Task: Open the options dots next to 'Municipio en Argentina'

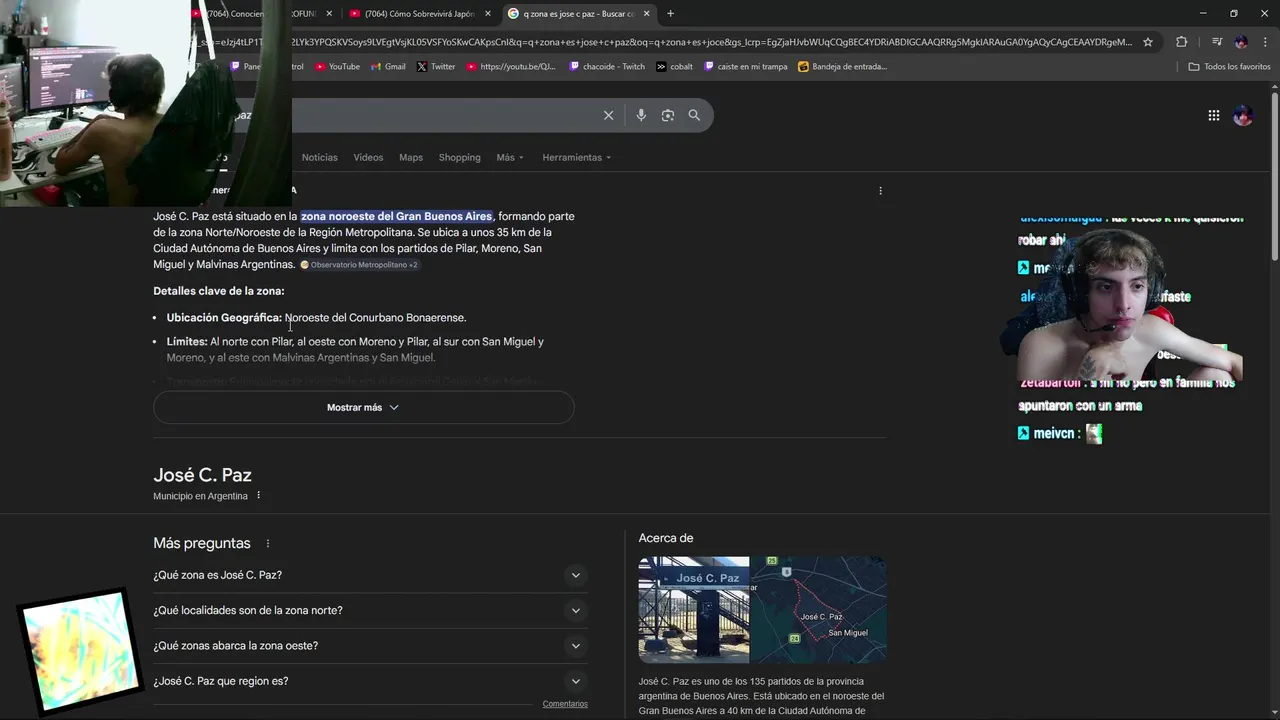Action: [258, 495]
